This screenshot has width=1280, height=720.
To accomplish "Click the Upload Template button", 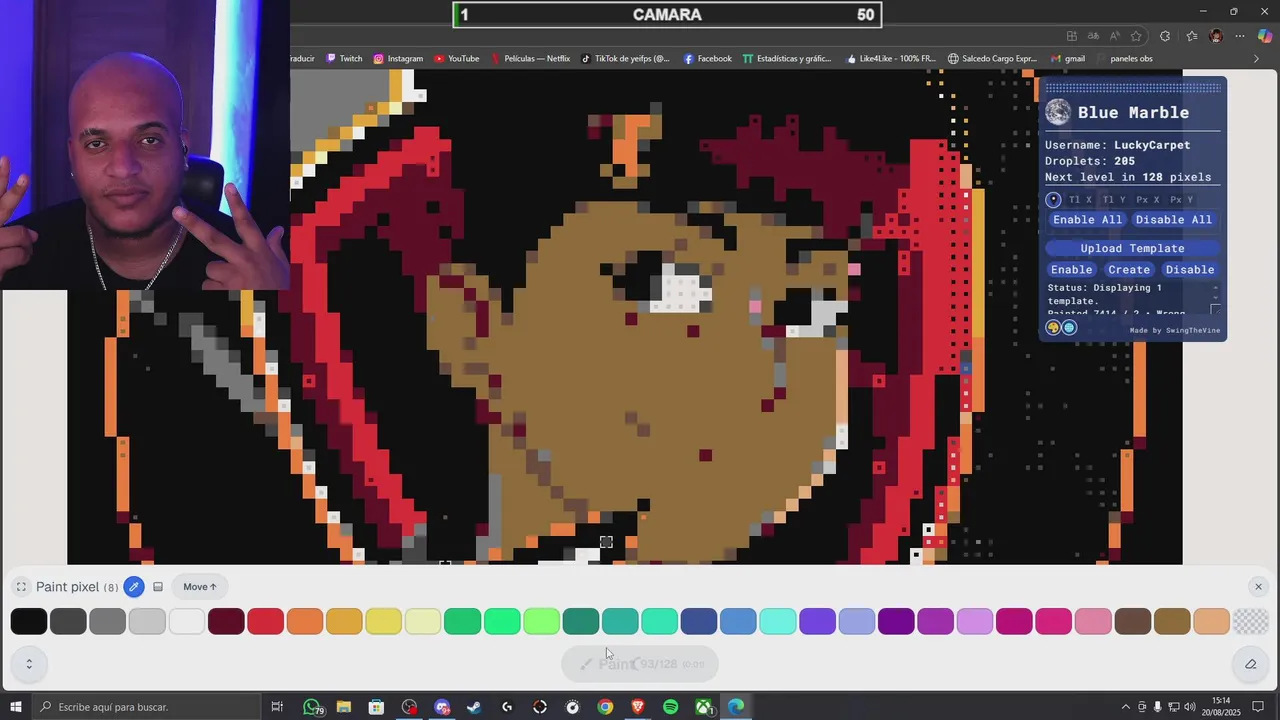I will (x=1133, y=248).
